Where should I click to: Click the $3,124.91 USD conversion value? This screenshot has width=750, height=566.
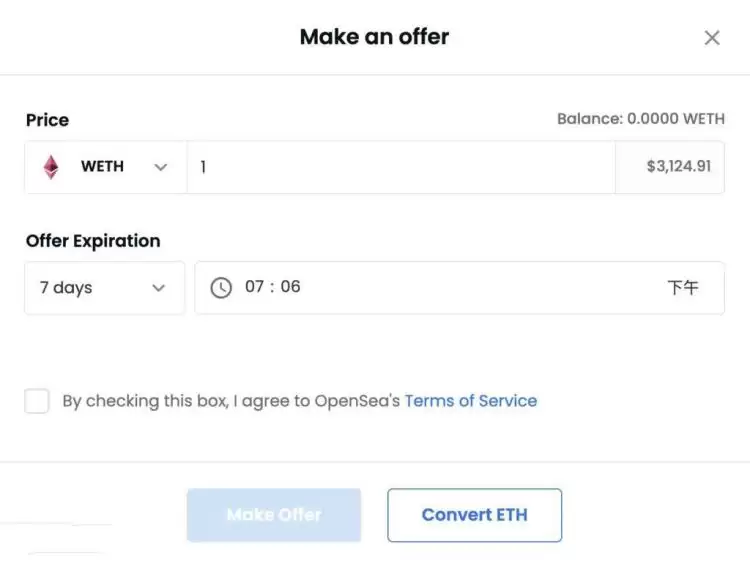coord(679,167)
